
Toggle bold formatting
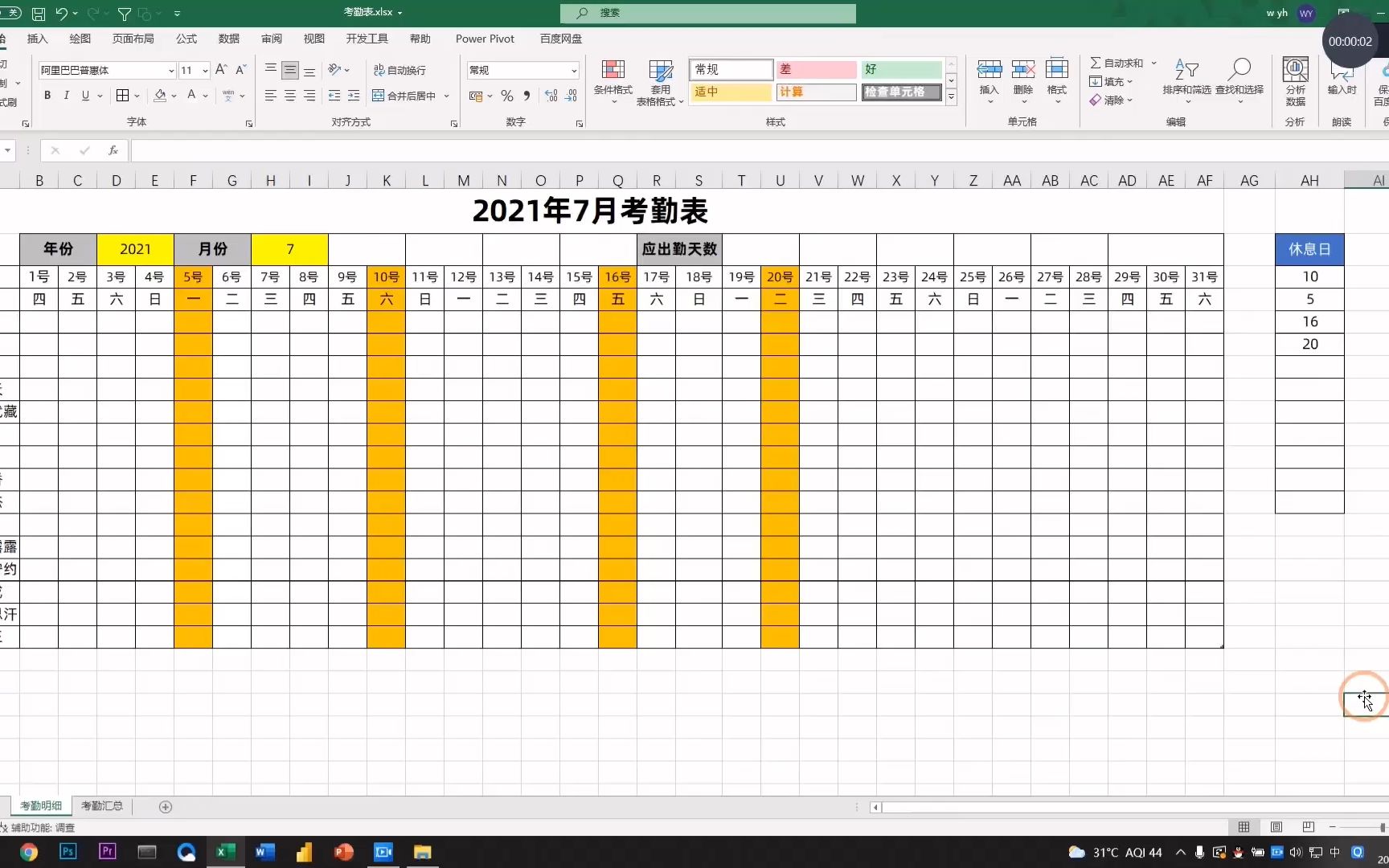[47, 96]
